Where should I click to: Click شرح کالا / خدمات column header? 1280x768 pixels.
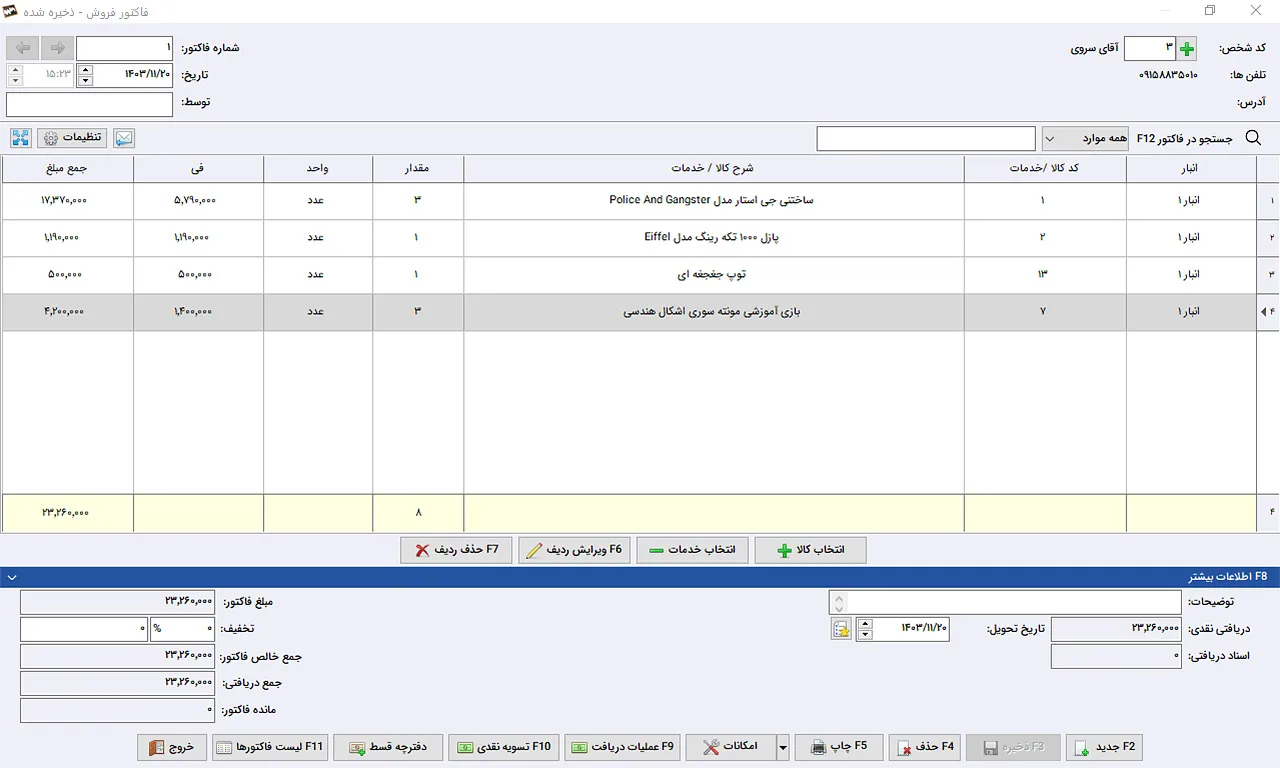tap(714, 169)
